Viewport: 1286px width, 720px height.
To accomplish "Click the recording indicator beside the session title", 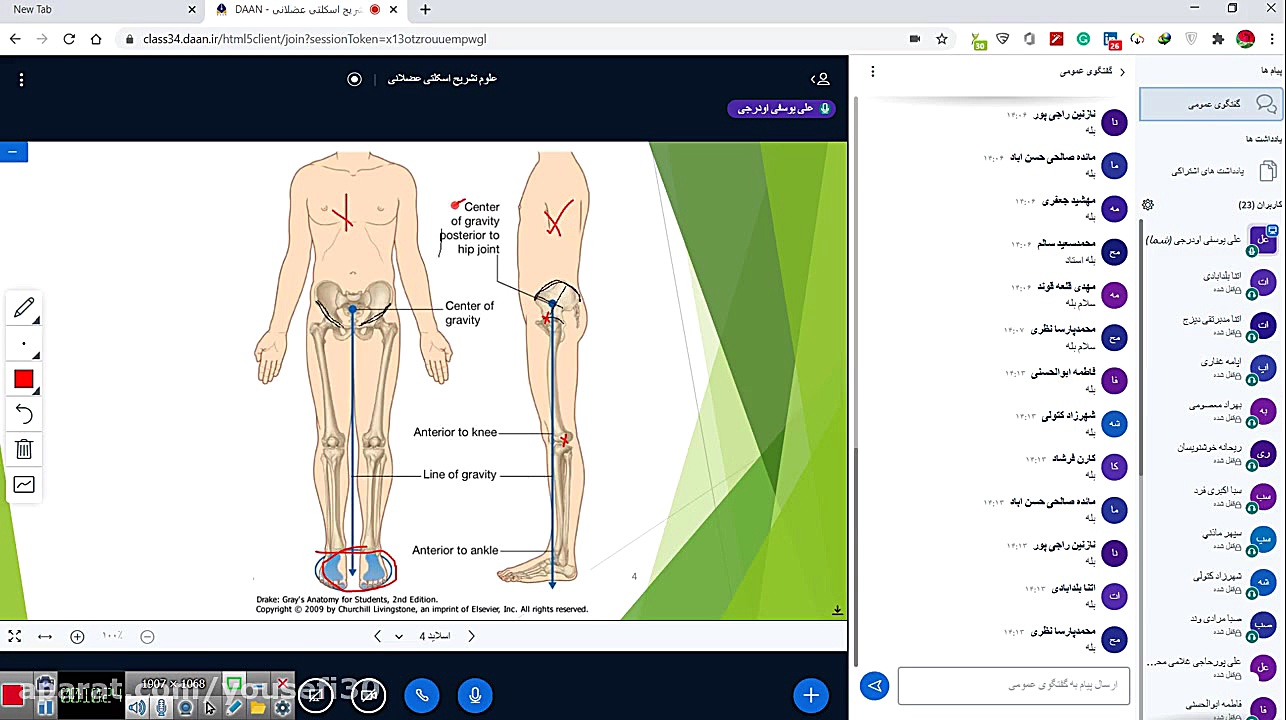I will [354, 79].
